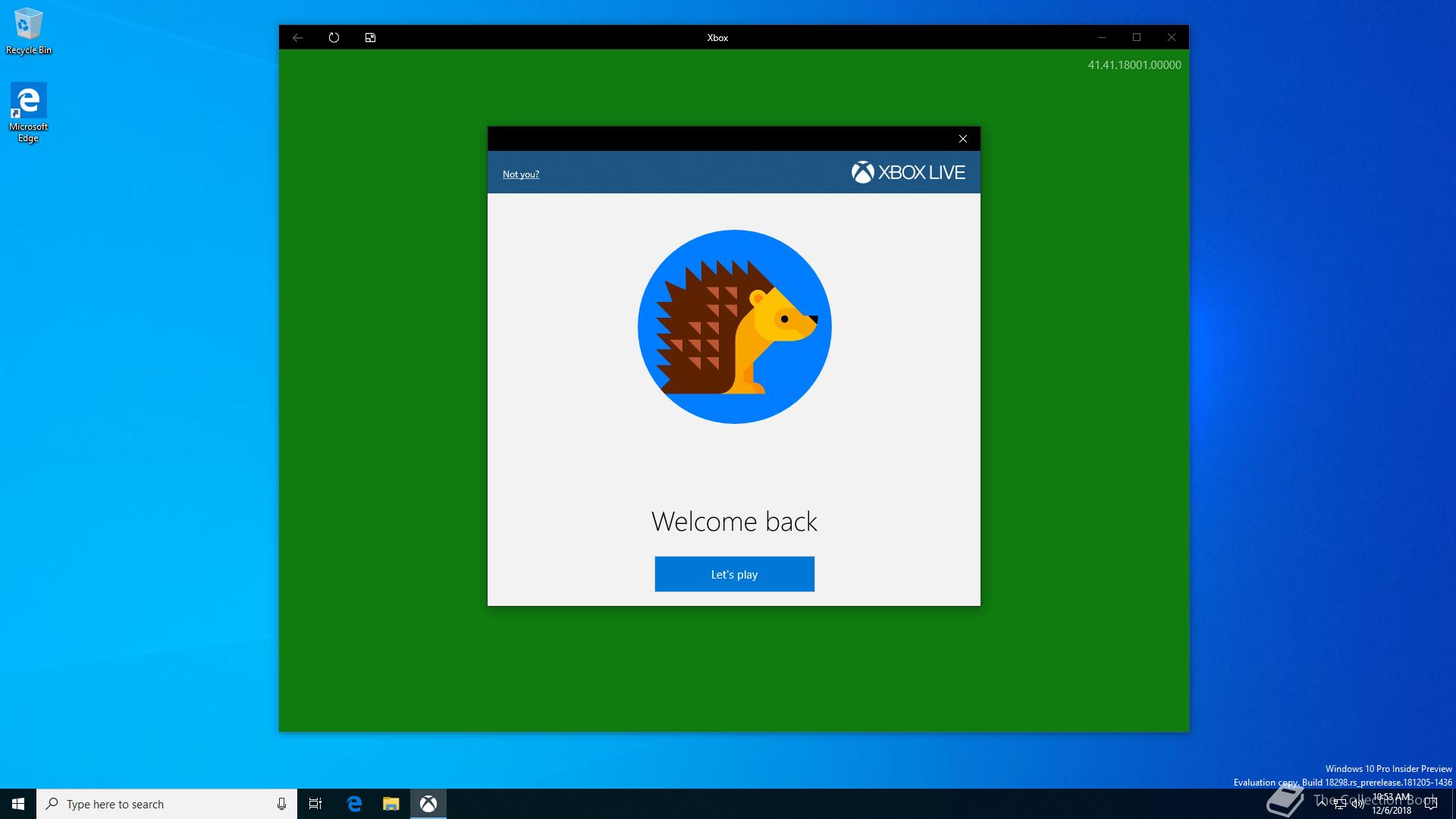Screen dimensions: 1456x819
Task: Select the Microsoft Edge desktop shortcut
Action: point(29,113)
